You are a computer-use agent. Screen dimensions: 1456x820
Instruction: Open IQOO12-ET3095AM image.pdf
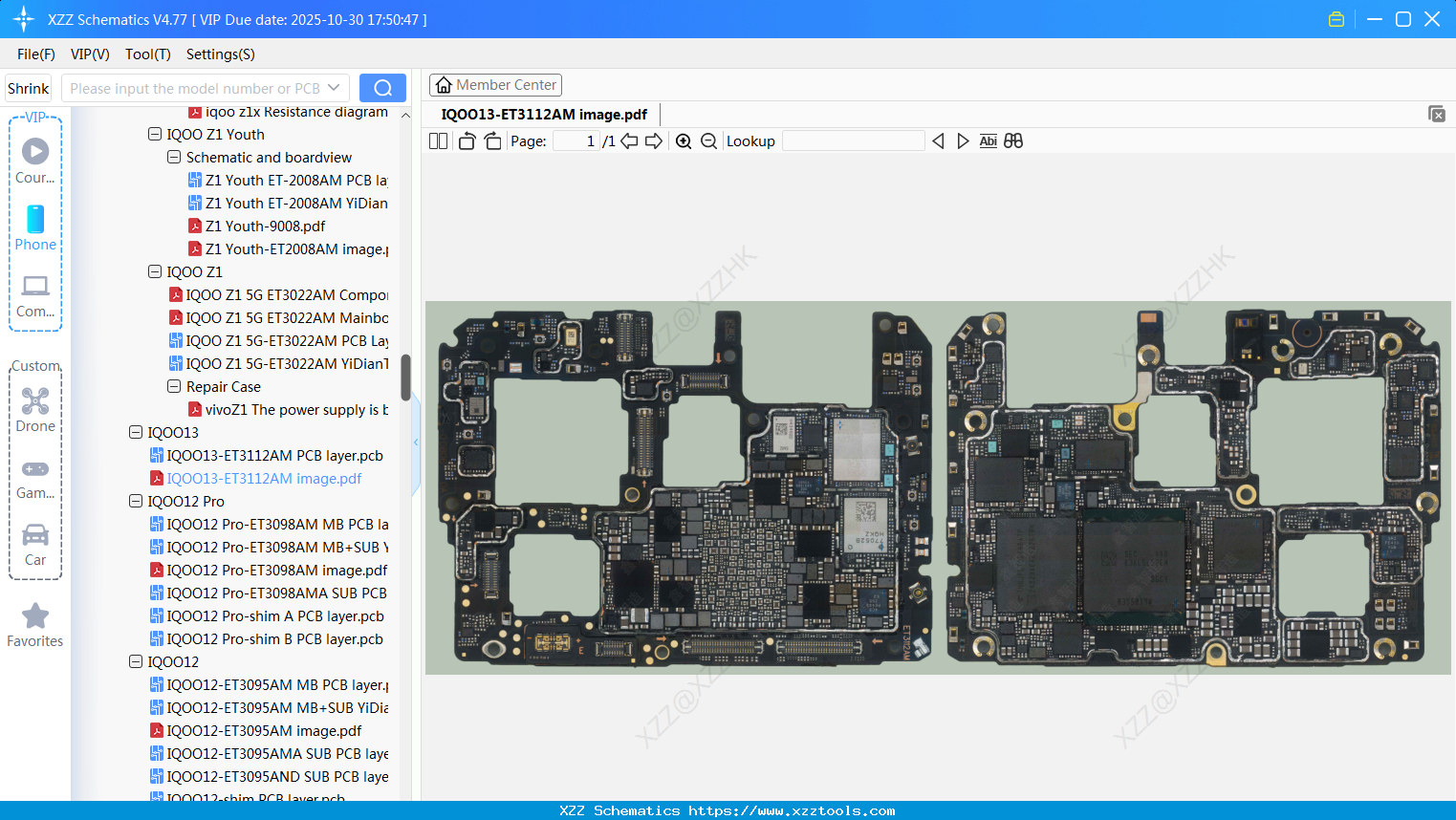point(255,731)
